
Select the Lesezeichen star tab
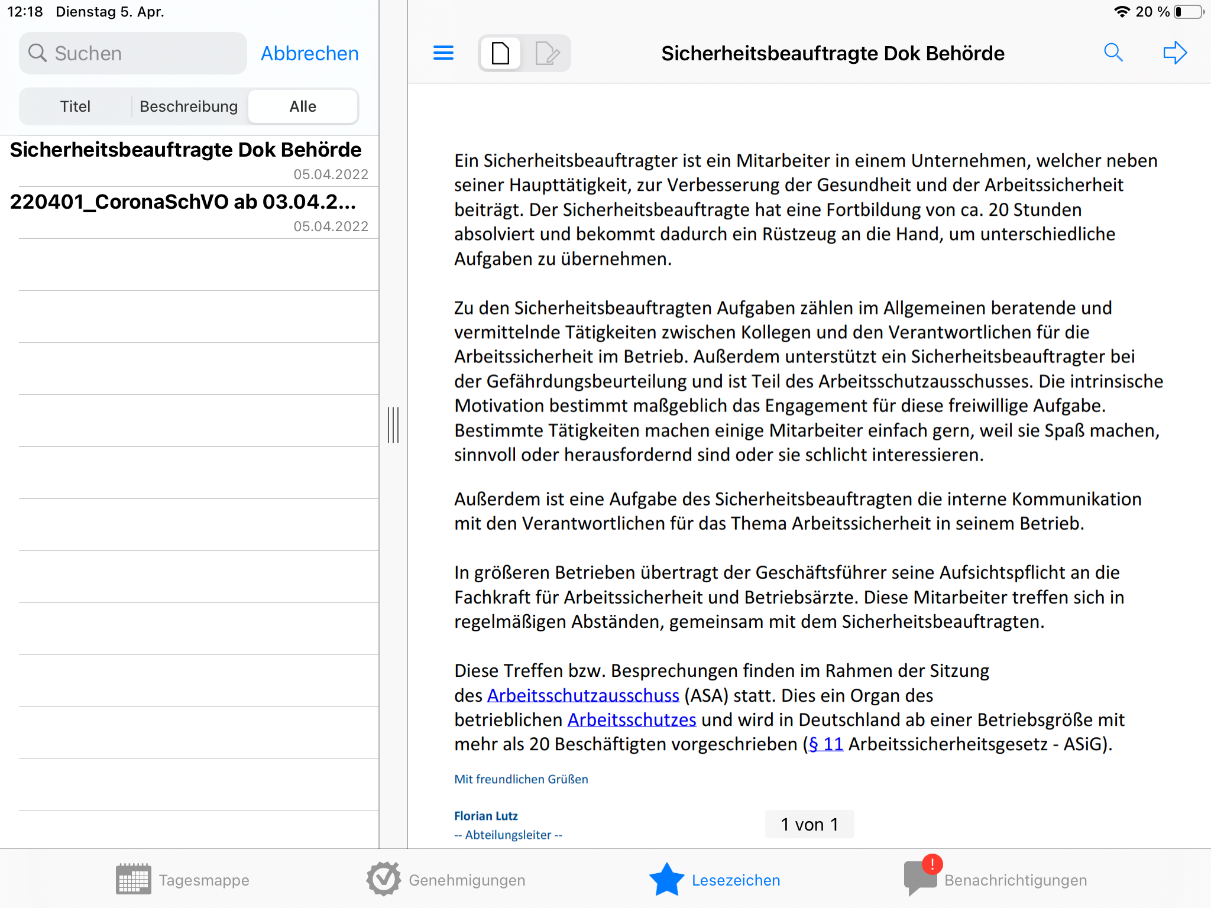pyautogui.click(x=715, y=880)
